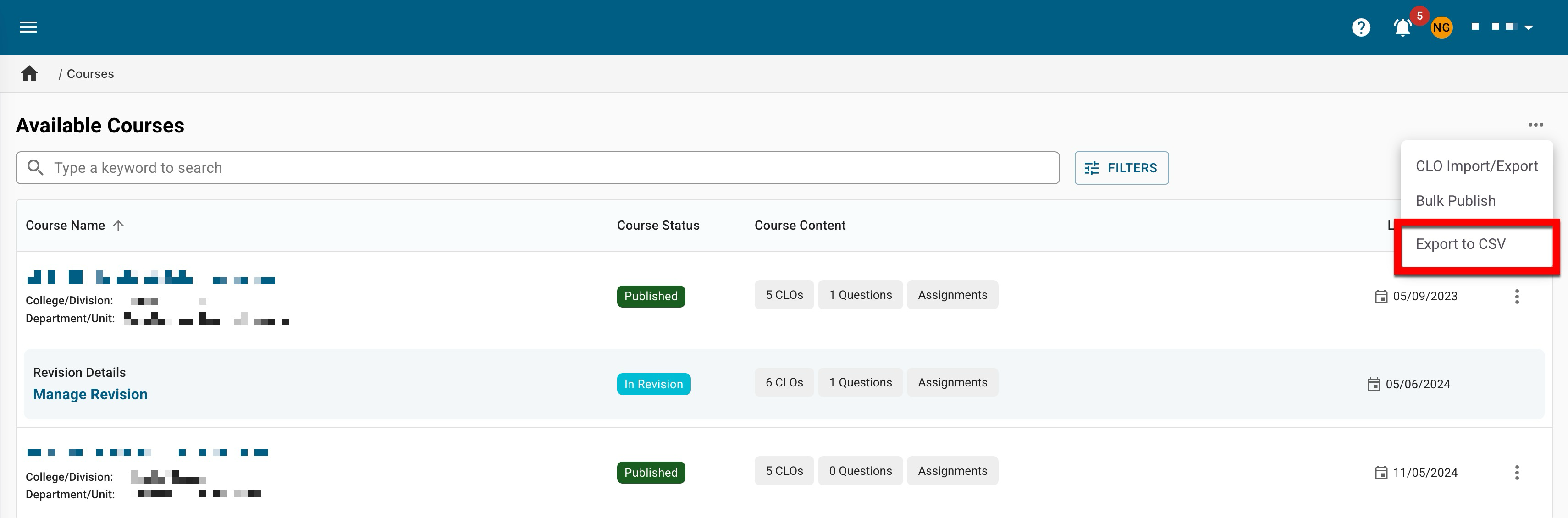This screenshot has width=1568, height=518.
Task: Choose Bulk Publish from the menu
Action: (x=1455, y=201)
